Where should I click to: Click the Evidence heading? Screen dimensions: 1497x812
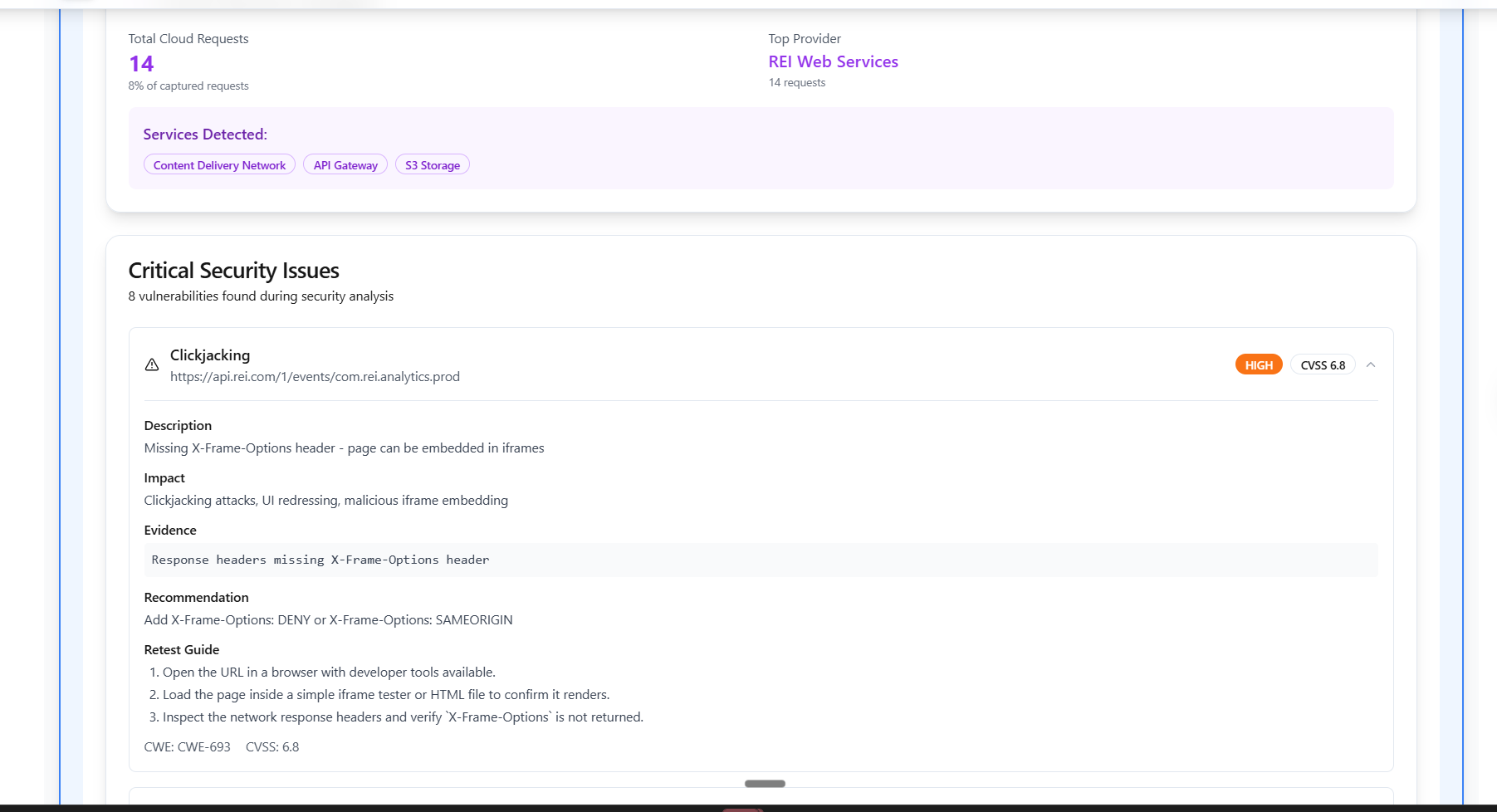[170, 531]
